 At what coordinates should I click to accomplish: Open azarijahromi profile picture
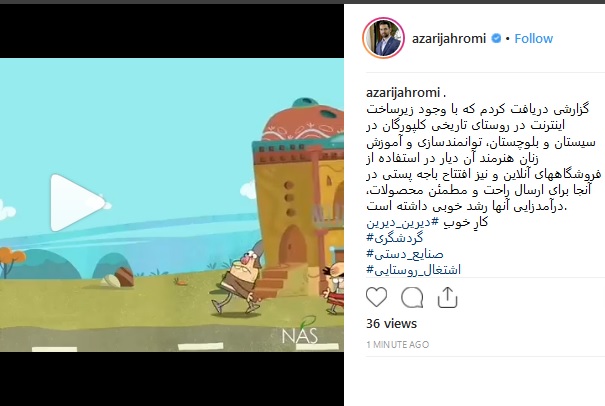(x=383, y=38)
